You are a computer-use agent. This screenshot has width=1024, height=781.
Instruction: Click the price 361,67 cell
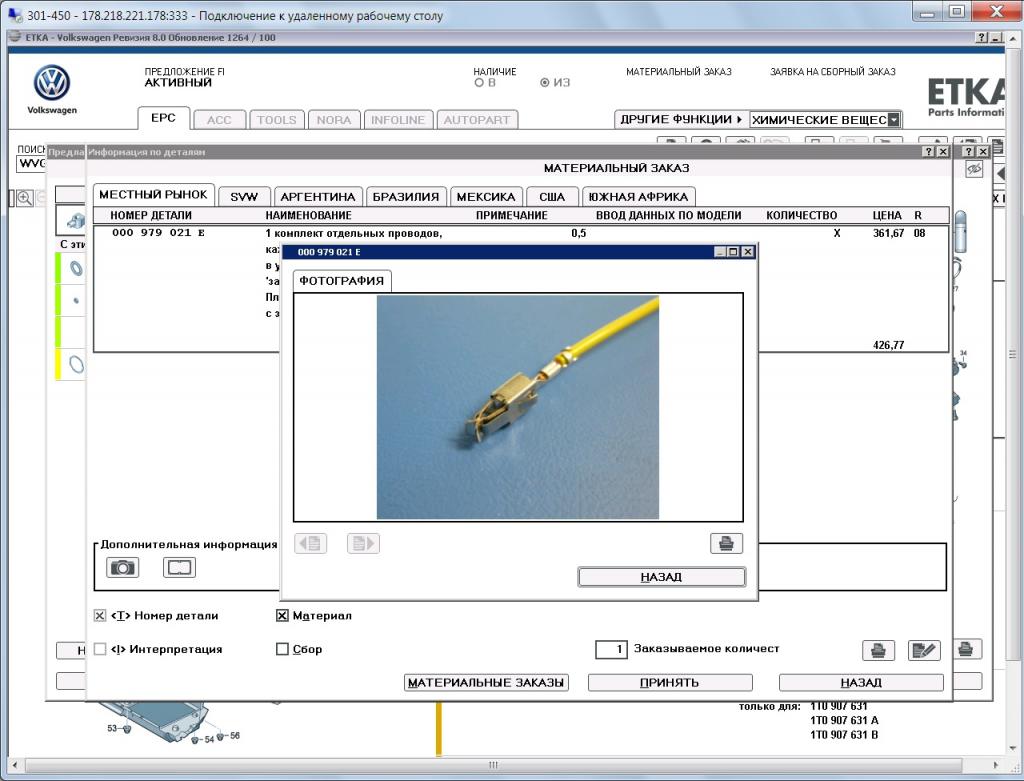coord(888,233)
